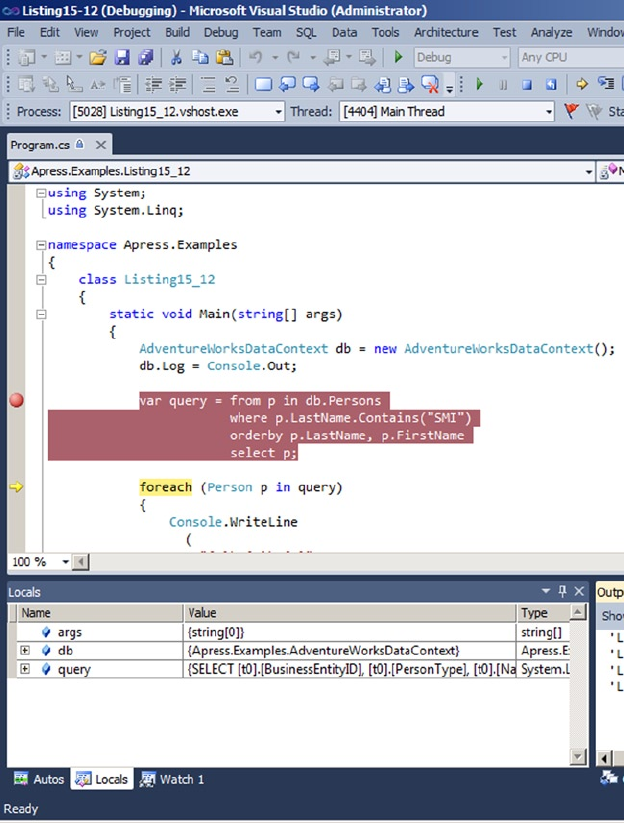Close the Program.cs editor tab
Viewport: 624px width, 823px height.
pyautogui.click(x=101, y=145)
